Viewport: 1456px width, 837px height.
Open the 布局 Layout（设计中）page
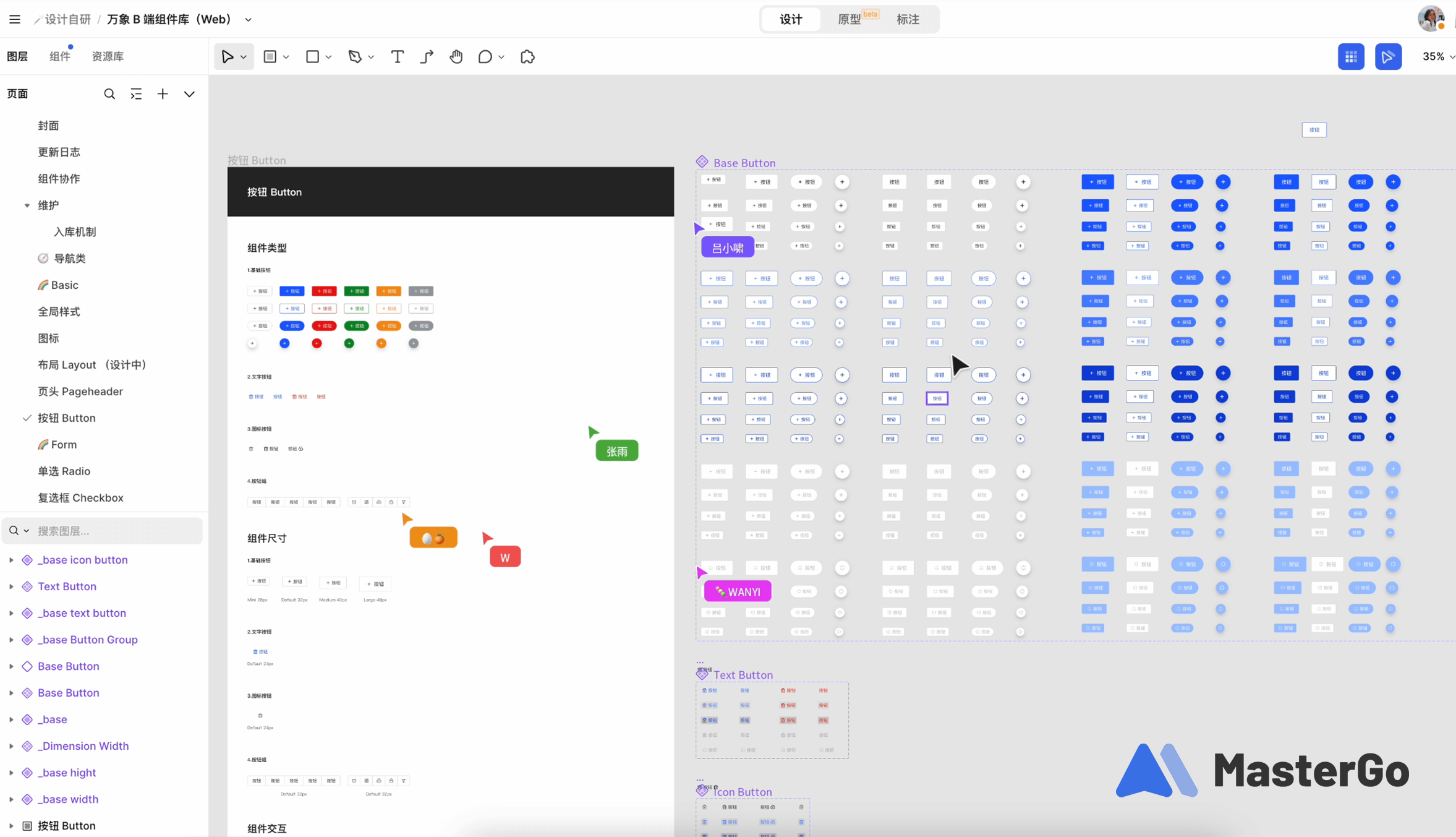92,365
